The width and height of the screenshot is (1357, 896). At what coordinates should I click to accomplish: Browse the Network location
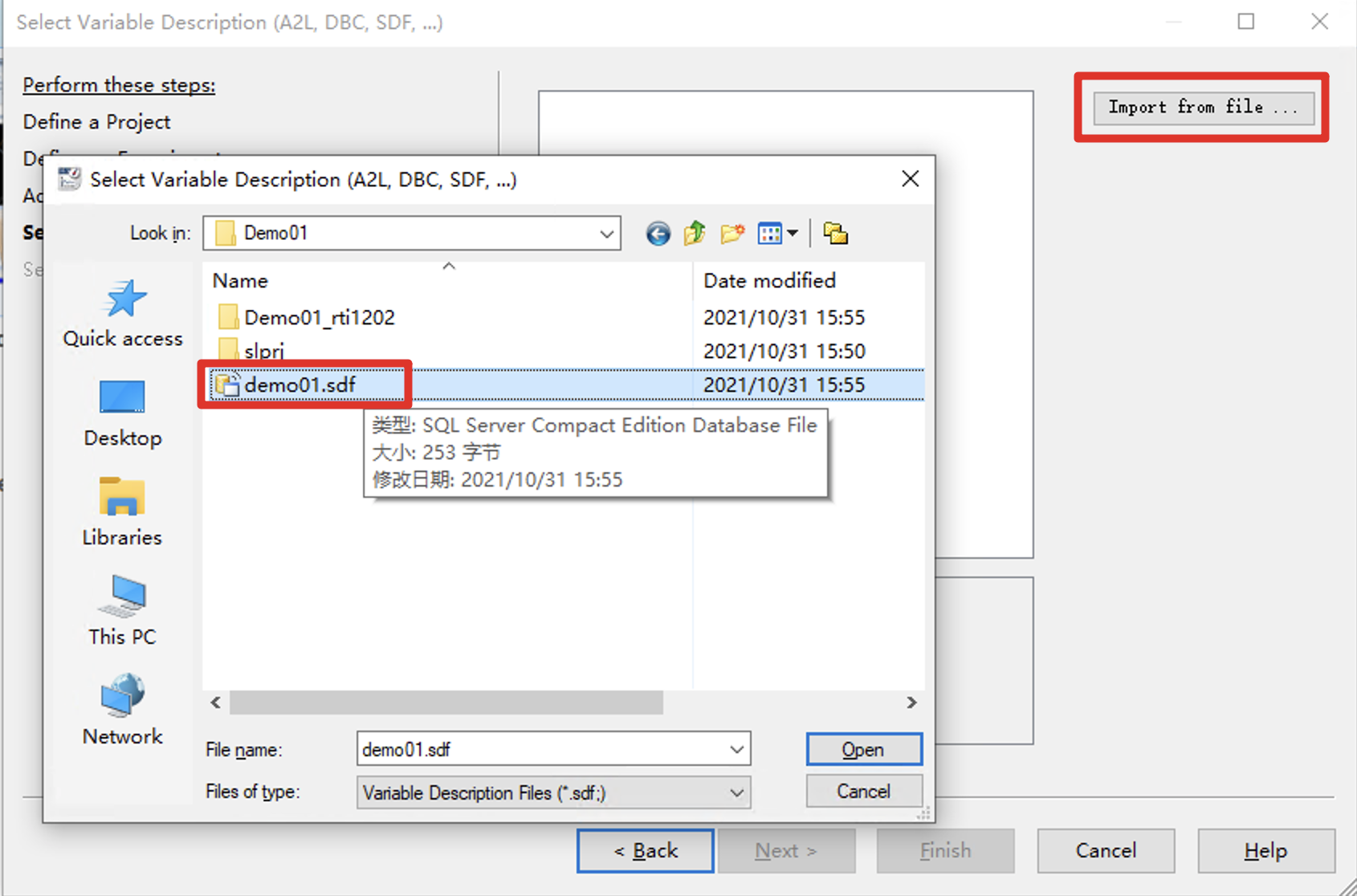pos(123,711)
